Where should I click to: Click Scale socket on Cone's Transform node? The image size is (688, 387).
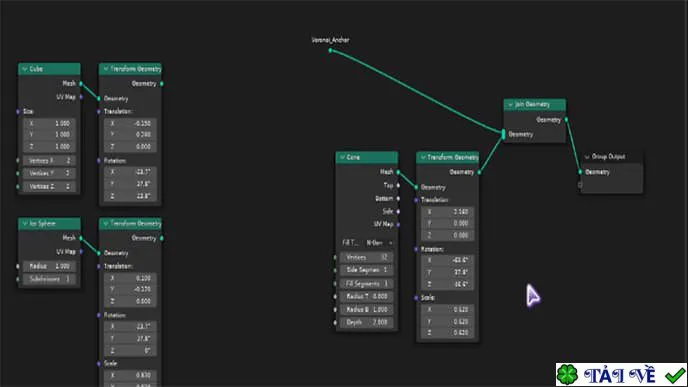point(416,298)
